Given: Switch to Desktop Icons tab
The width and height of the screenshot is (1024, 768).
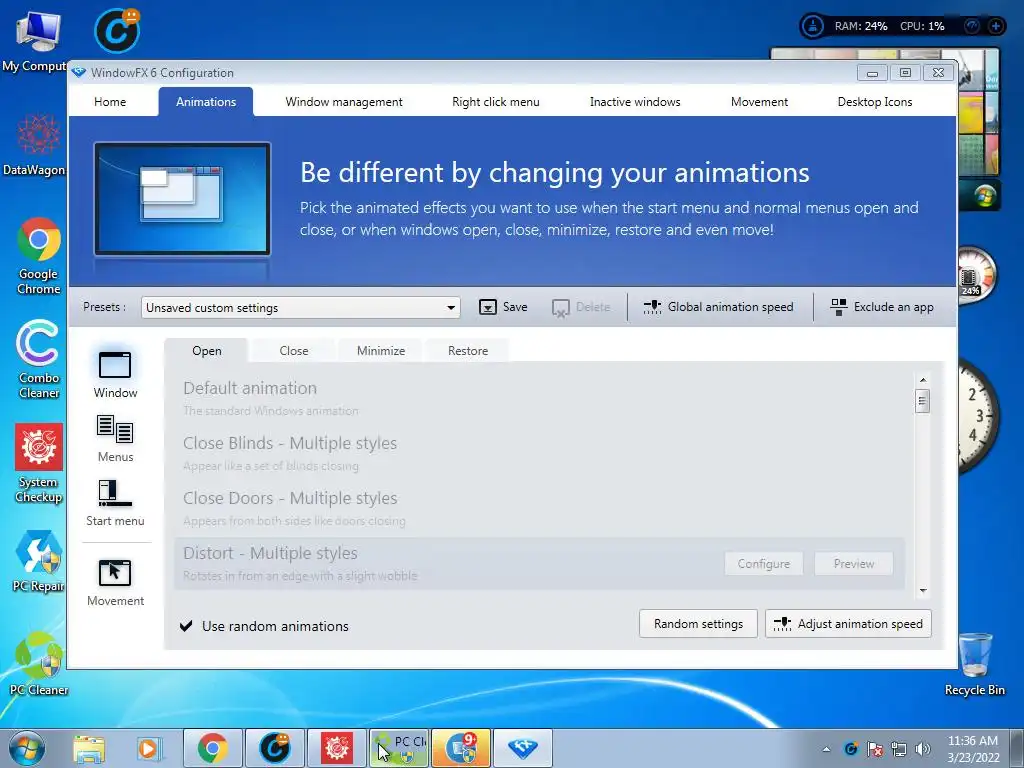Looking at the screenshot, I should click(874, 102).
